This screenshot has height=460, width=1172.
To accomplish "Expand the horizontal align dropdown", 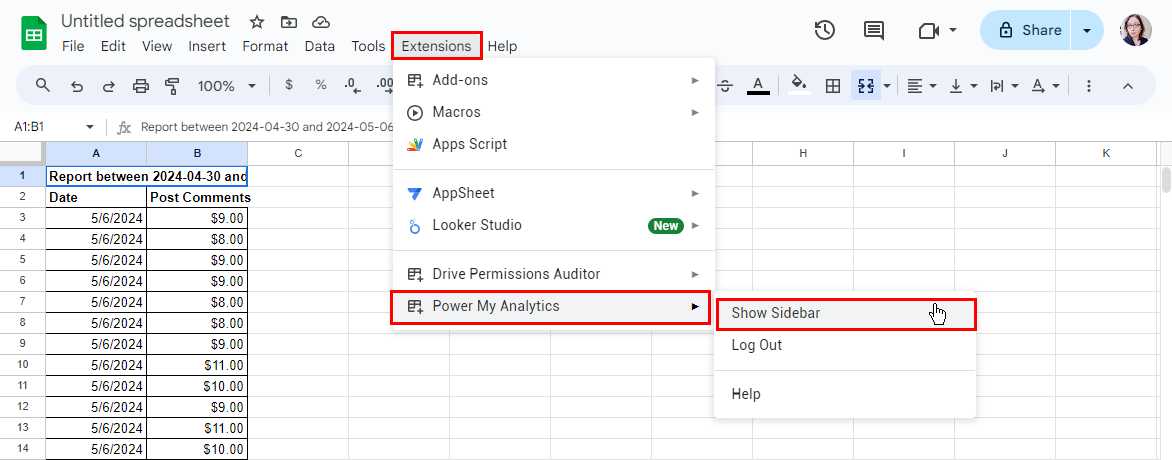I will [921, 86].
